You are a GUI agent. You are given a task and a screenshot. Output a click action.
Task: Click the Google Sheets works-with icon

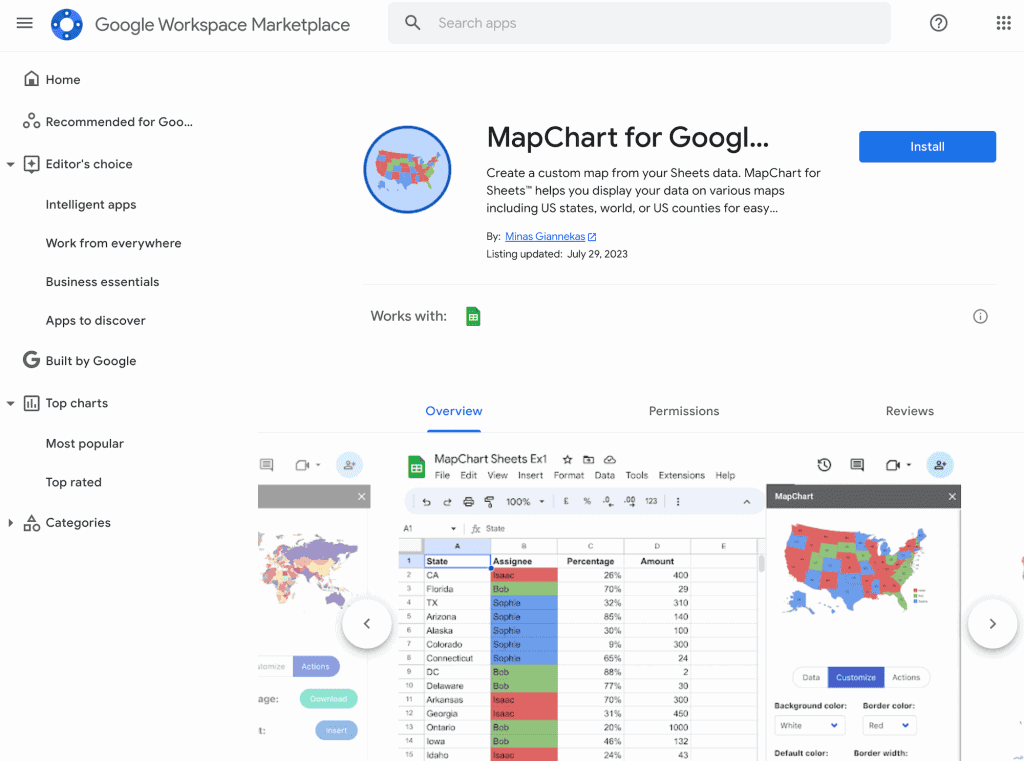[473, 316]
